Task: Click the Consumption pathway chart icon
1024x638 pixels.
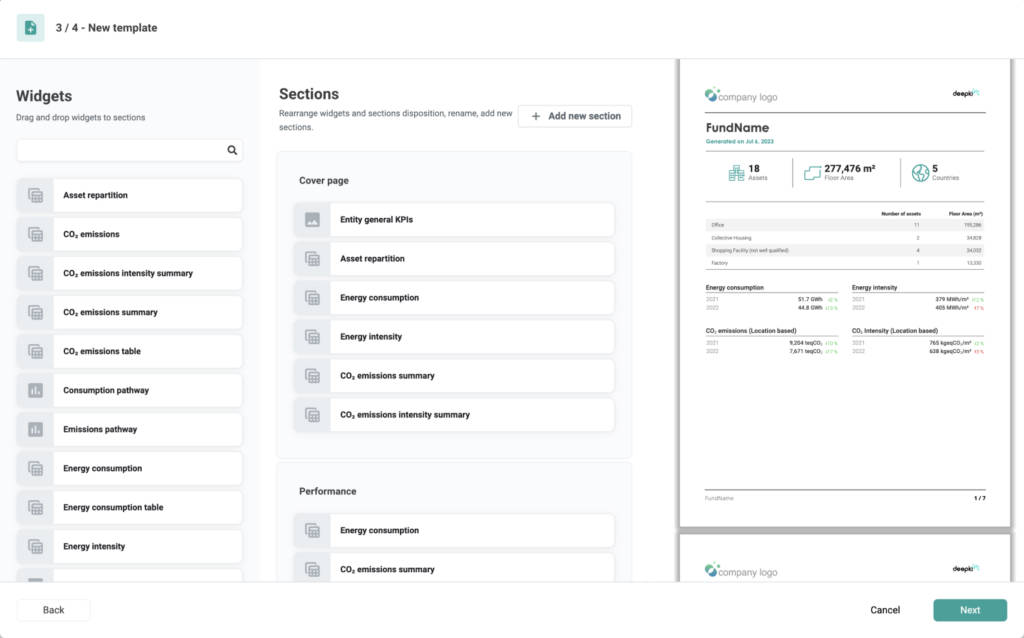Action: pyautogui.click(x=35, y=391)
